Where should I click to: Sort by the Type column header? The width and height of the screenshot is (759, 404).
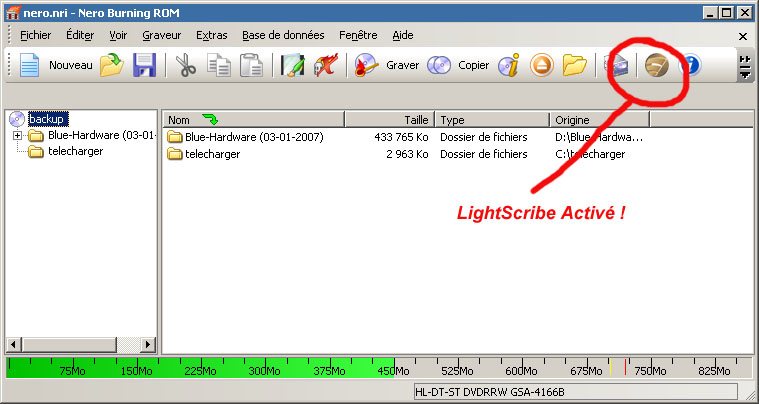pos(492,120)
